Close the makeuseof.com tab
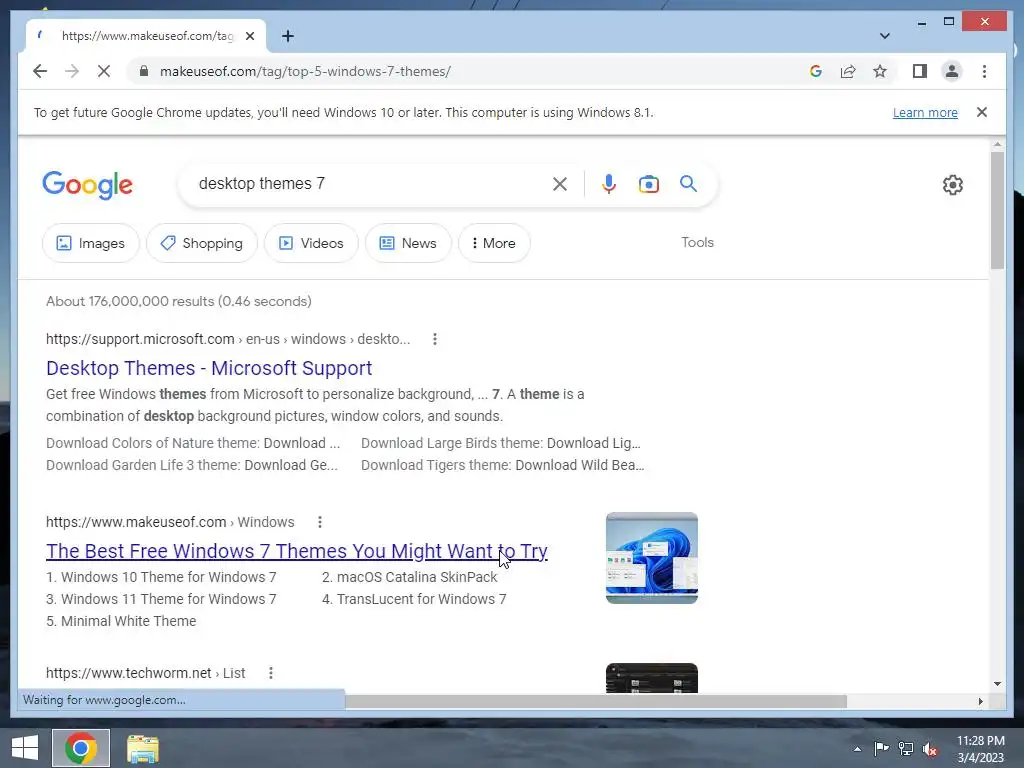This screenshot has width=1024, height=768. pyautogui.click(x=249, y=36)
